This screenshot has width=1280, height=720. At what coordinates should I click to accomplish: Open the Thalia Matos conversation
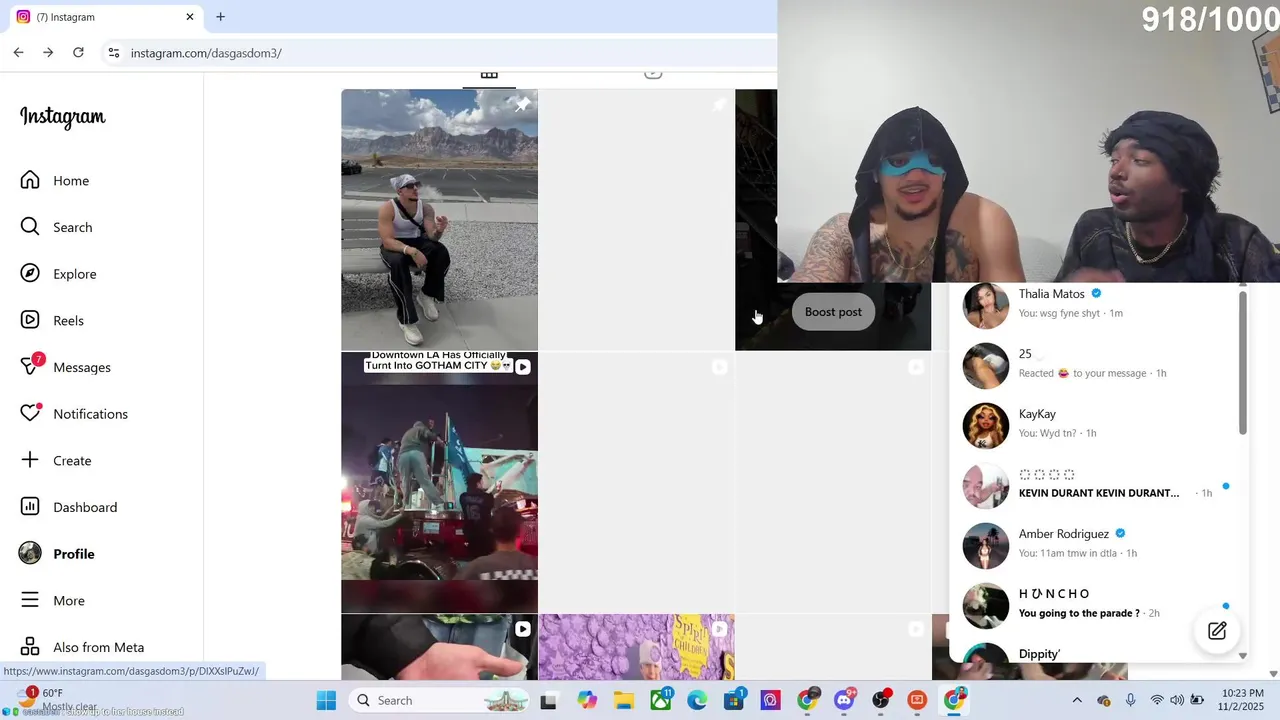tap(1094, 304)
